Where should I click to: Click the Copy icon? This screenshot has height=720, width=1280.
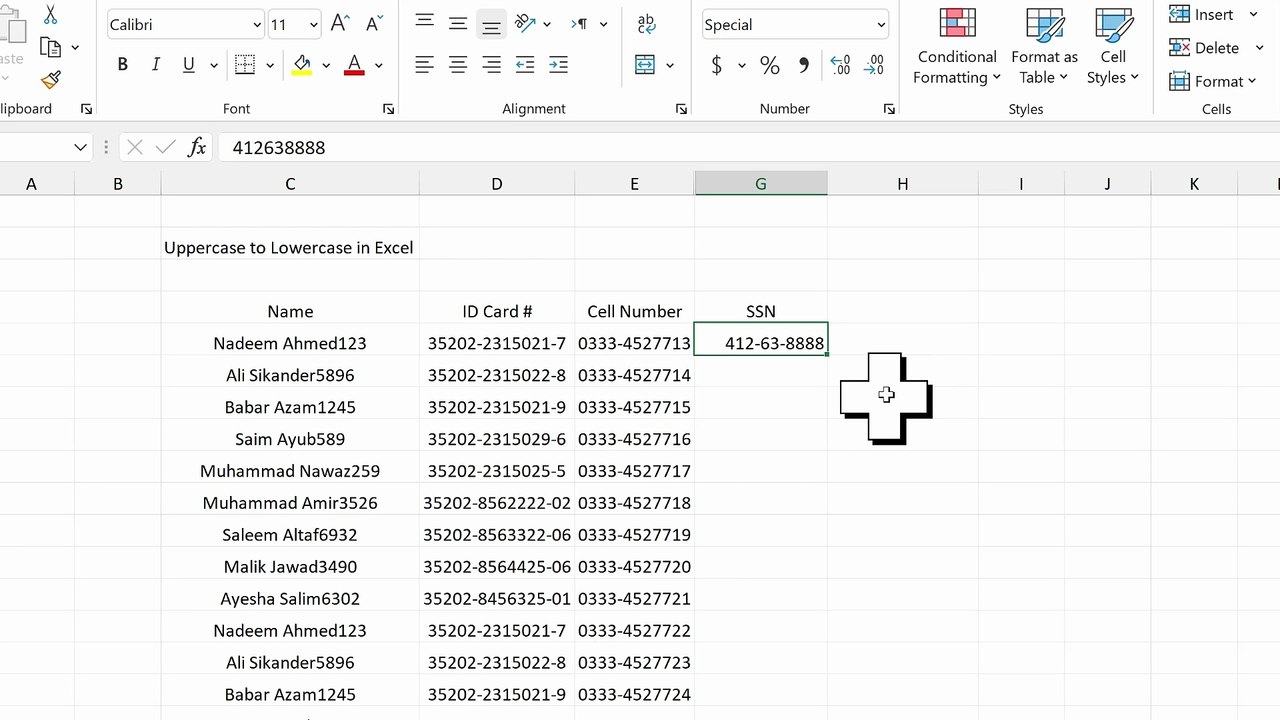click(x=50, y=47)
